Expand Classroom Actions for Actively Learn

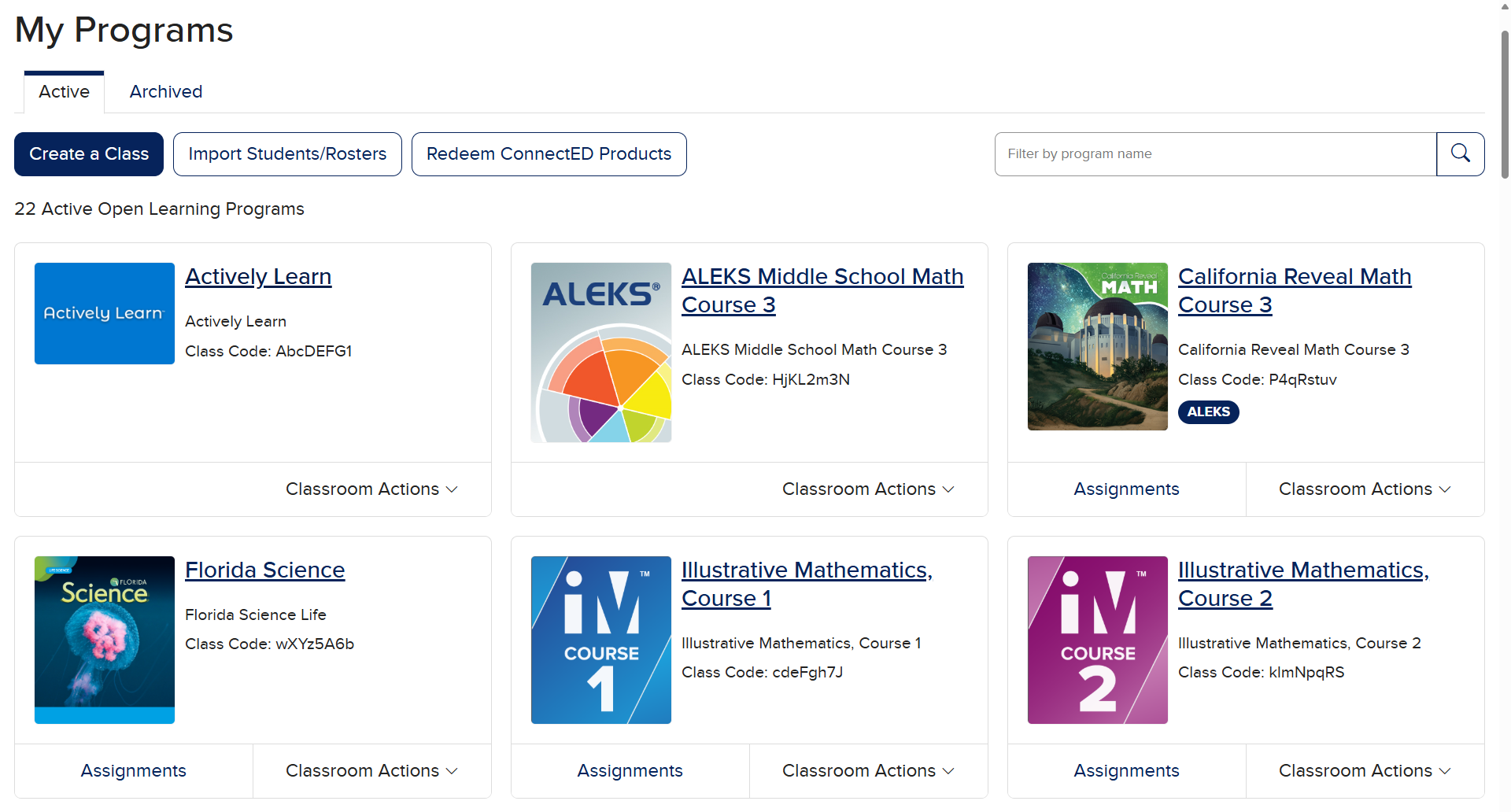pos(371,489)
